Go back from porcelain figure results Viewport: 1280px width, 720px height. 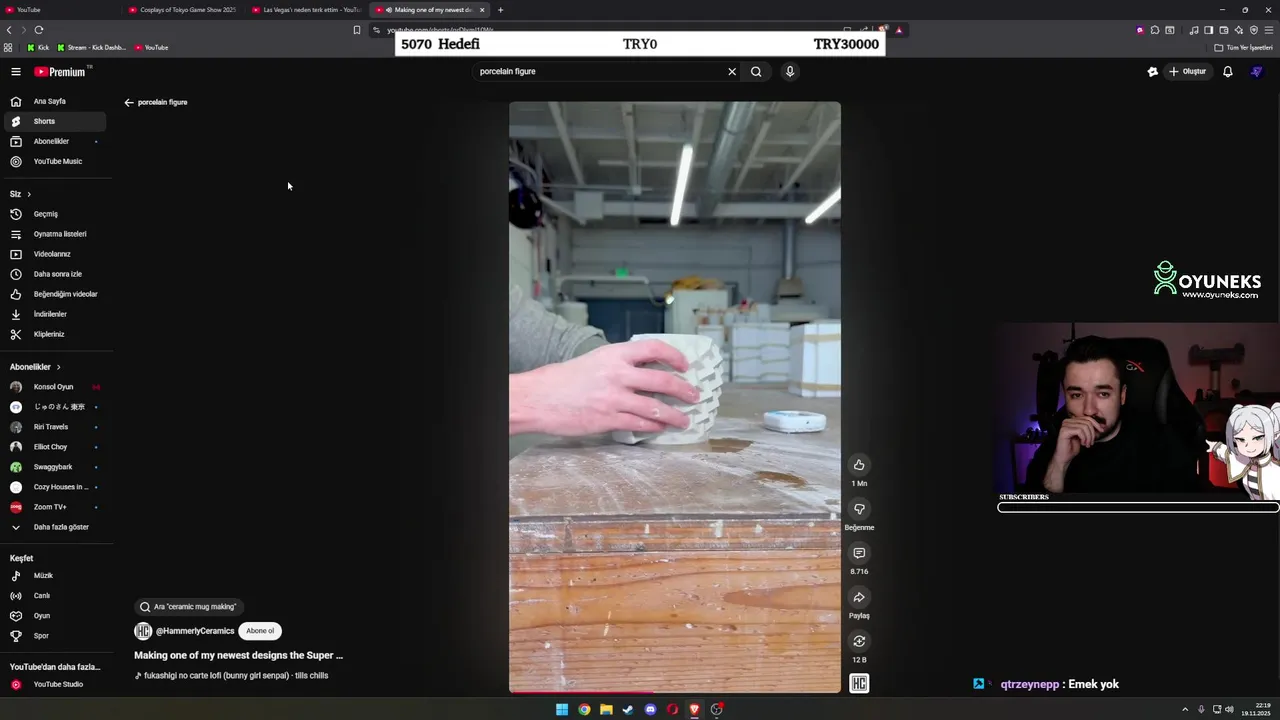click(x=129, y=102)
